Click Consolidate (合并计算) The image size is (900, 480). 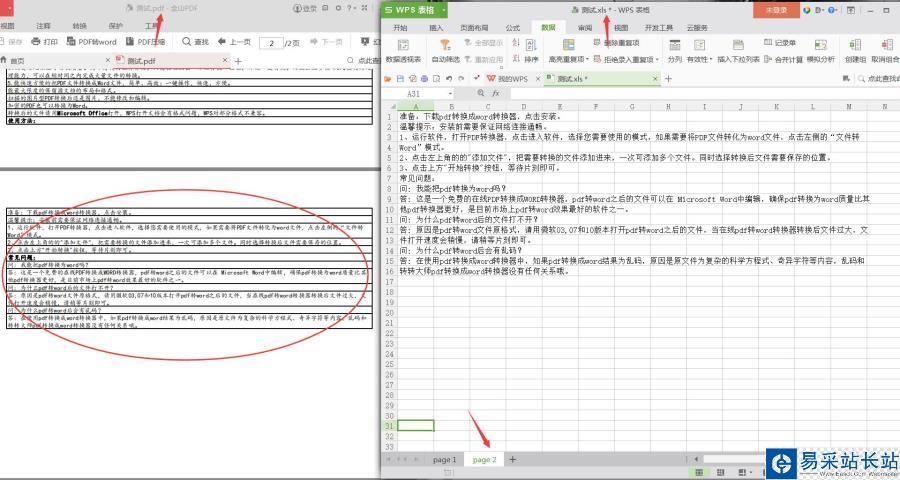click(x=783, y=59)
